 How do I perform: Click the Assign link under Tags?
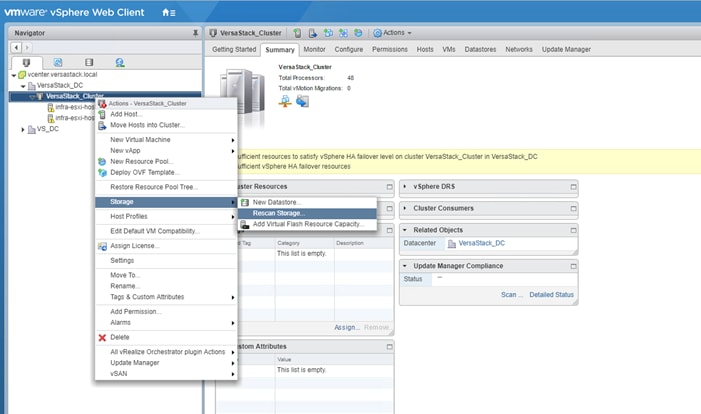click(x=346, y=328)
